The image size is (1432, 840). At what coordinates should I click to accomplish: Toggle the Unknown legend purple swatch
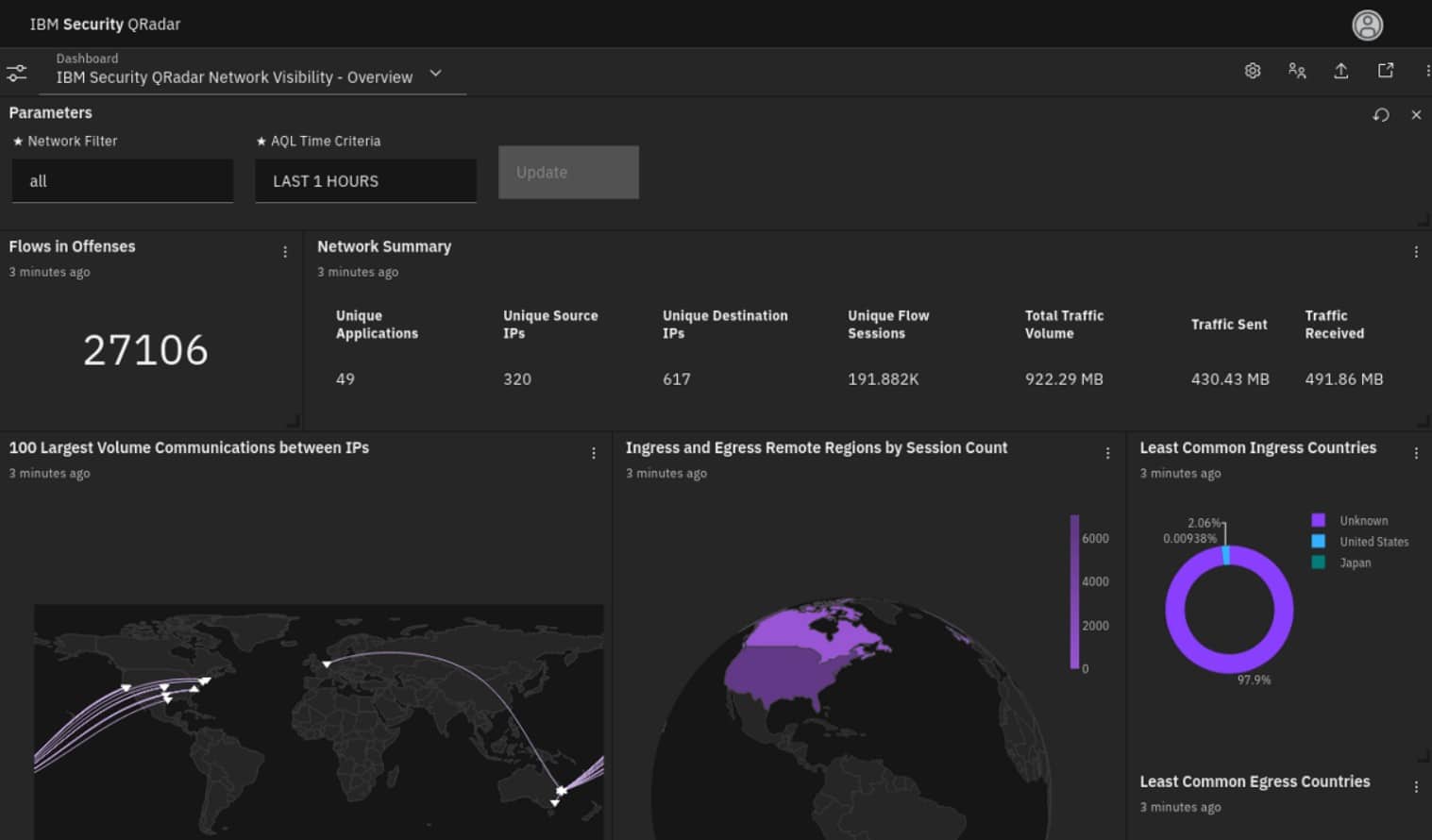pyautogui.click(x=1319, y=520)
